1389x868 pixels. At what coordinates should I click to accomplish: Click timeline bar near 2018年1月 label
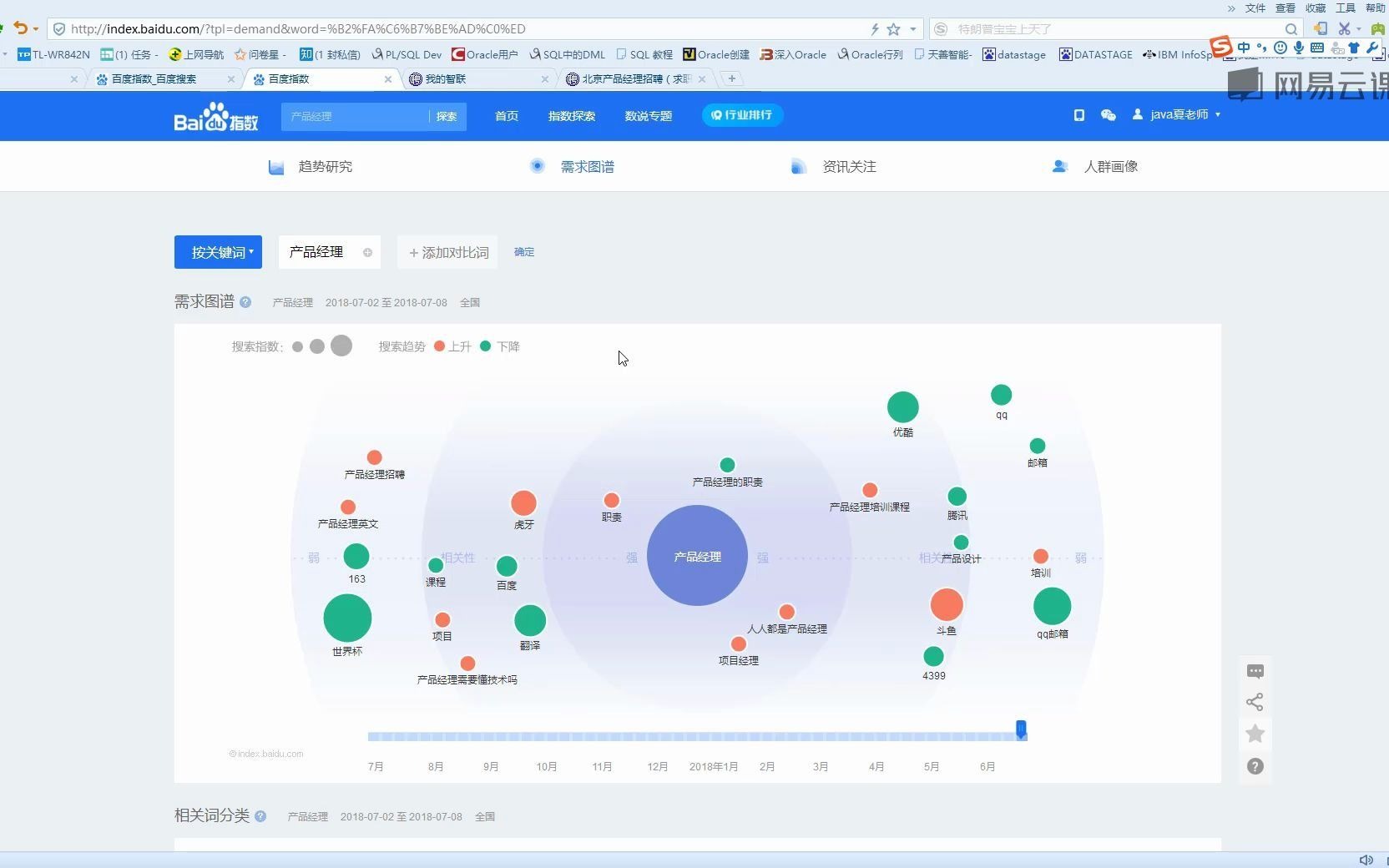point(713,736)
